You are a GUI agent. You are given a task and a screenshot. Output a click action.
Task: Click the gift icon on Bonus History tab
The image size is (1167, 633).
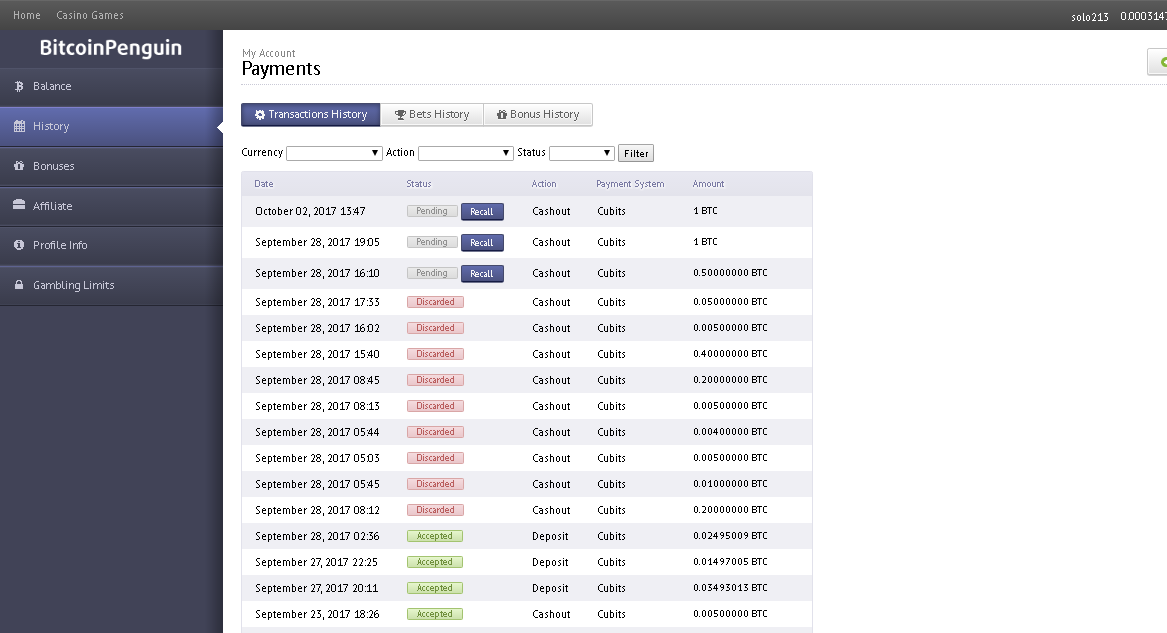pos(502,115)
